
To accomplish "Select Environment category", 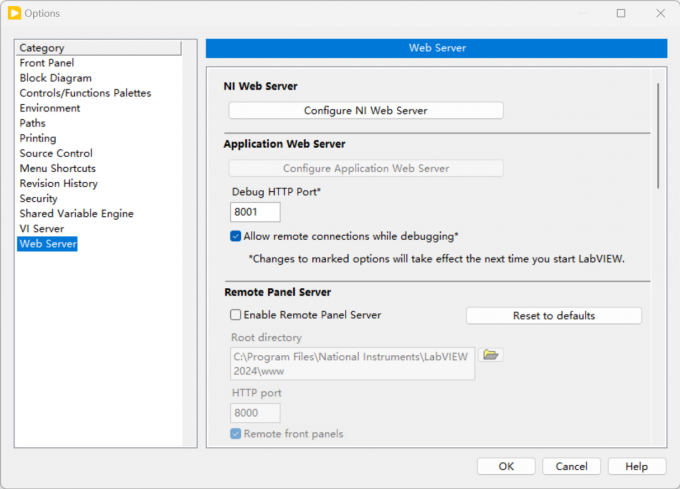I will pos(50,108).
